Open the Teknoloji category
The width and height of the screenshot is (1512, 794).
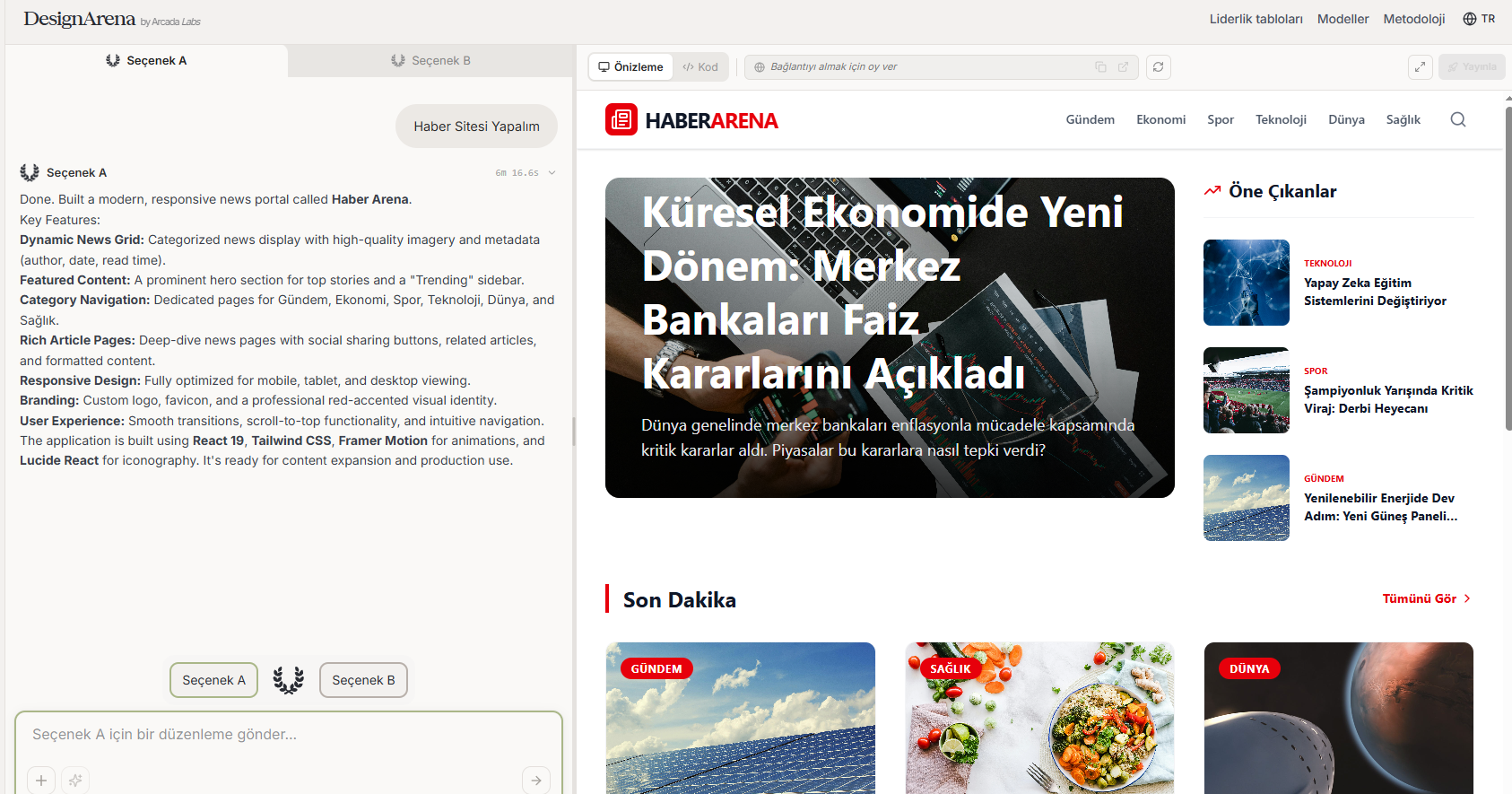(1281, 119)
